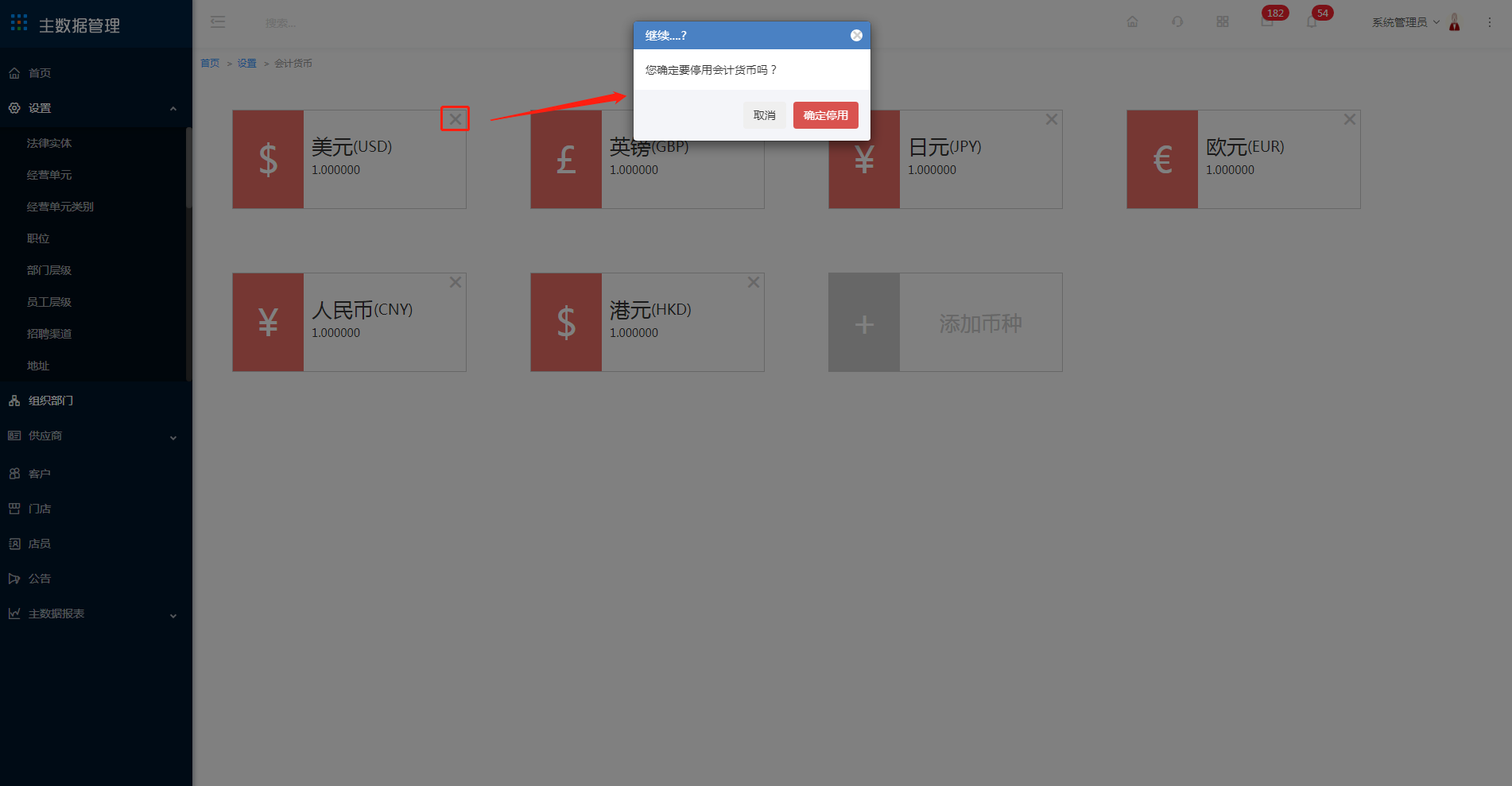Open the app grid icon beside 主数据管理
Viewport: 1512px width, 786px height.
pyautogui.click(x=19, y=23)
